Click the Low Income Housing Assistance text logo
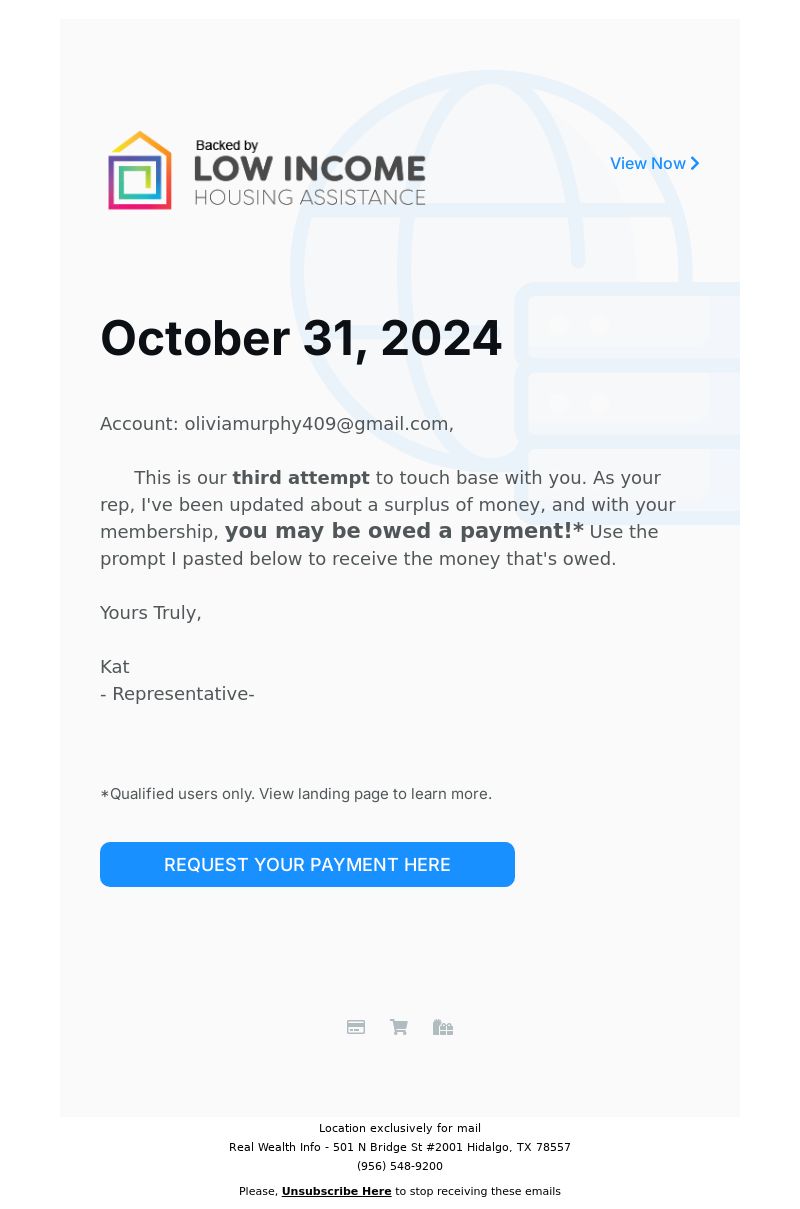This screenshot has width=800, height=1209. click(x=310, y=173)
